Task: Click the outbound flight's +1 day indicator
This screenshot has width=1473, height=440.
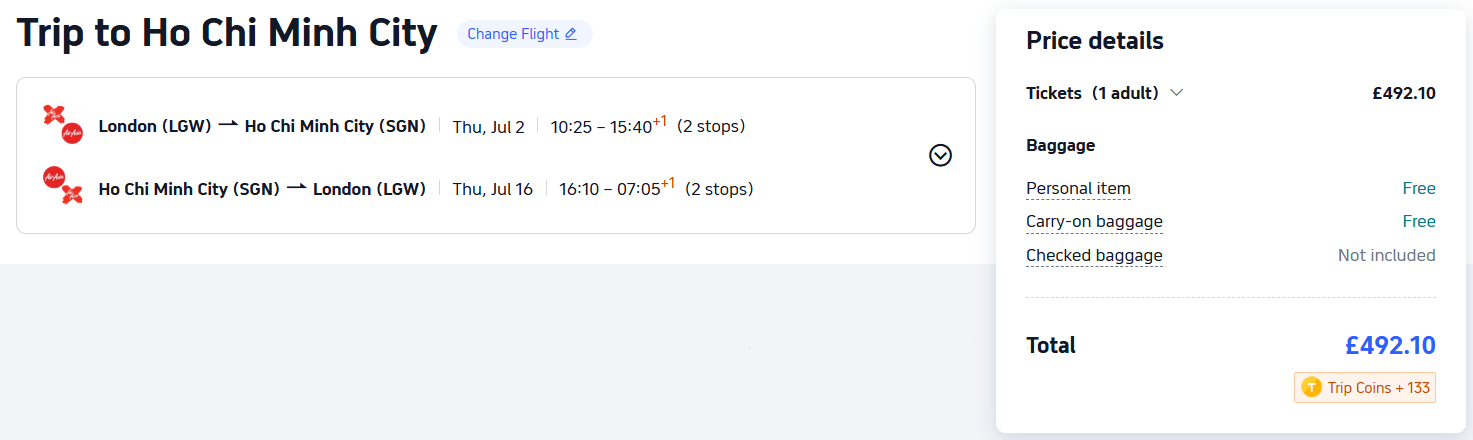Action: pyautogui.click(x=660, y=121)
